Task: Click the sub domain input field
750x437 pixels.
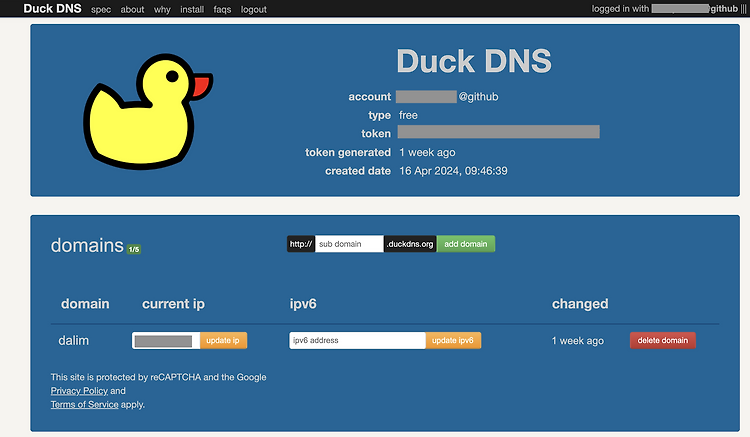Action: pyautogui.click(x=349, y=244)
